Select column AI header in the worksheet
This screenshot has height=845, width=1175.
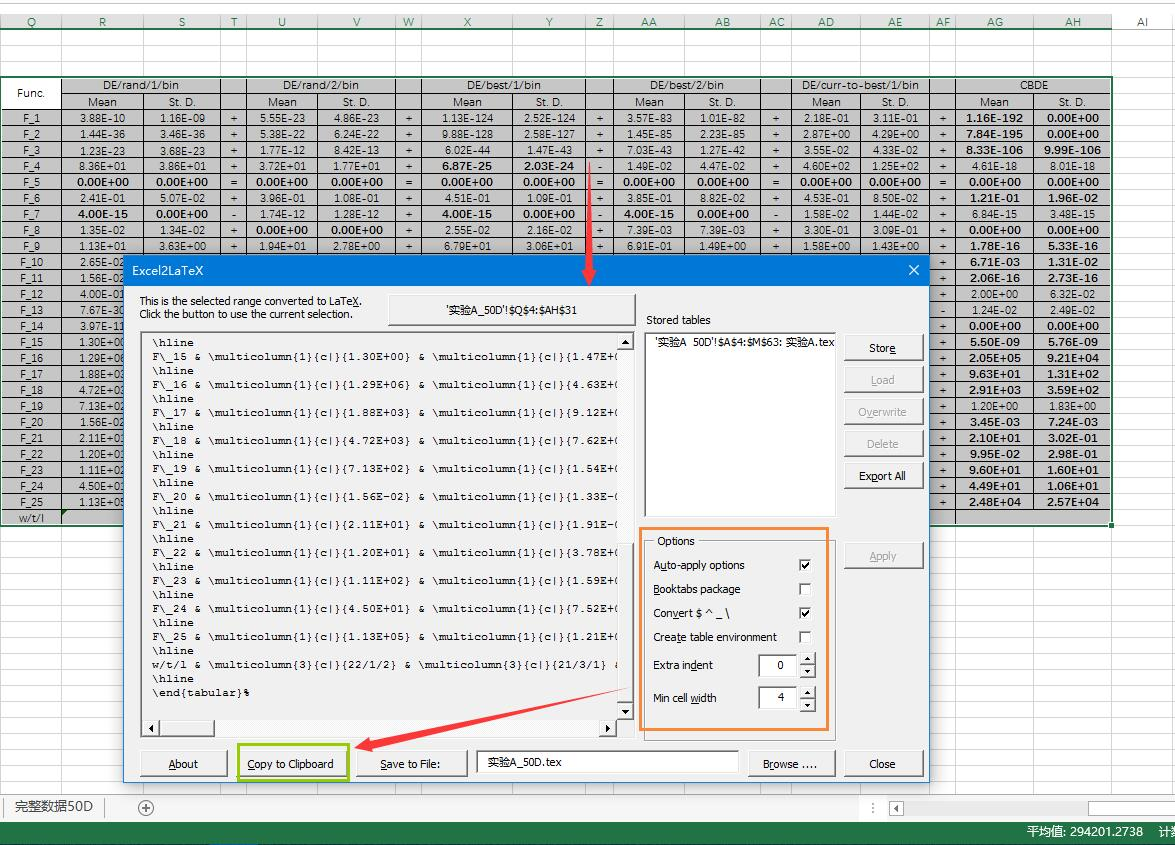point(1141,21)
